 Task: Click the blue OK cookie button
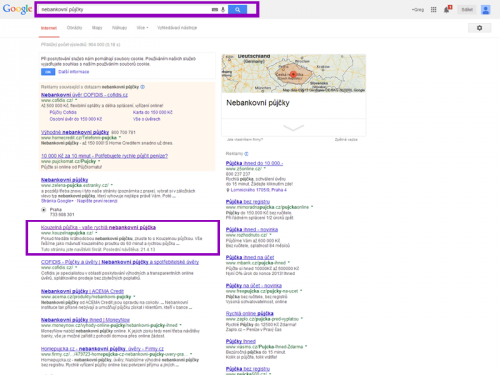point(48,72)
